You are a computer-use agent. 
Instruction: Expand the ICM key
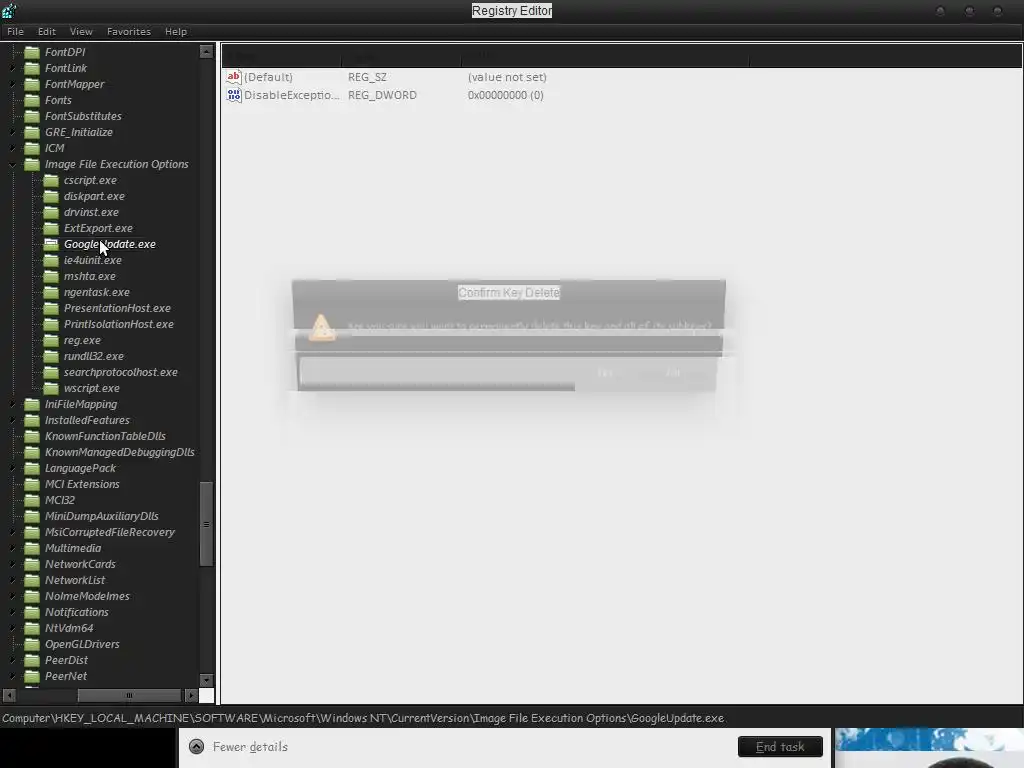pyautogui.click(x=12, y=148)
